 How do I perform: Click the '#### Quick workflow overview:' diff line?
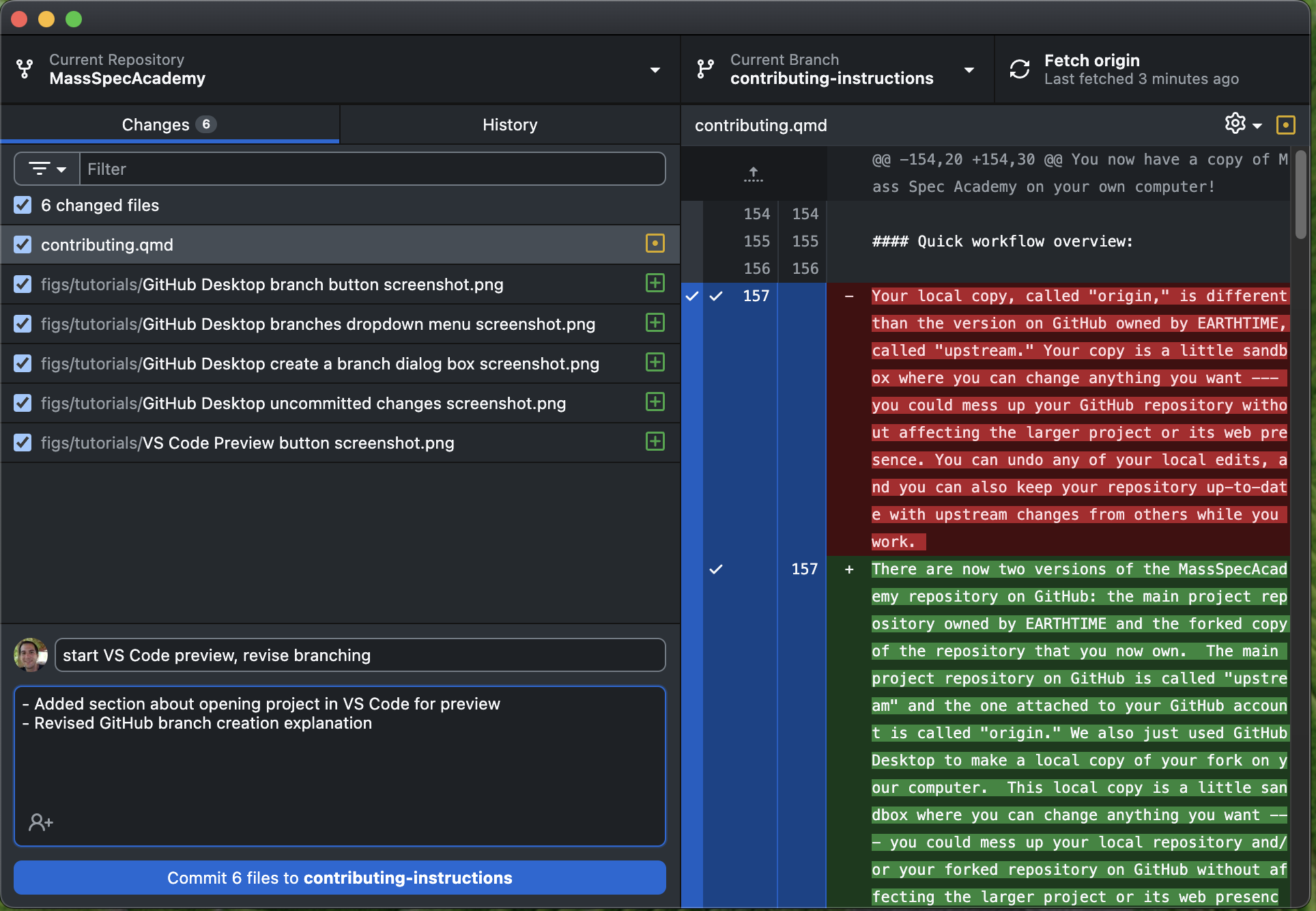[1002, 241]
